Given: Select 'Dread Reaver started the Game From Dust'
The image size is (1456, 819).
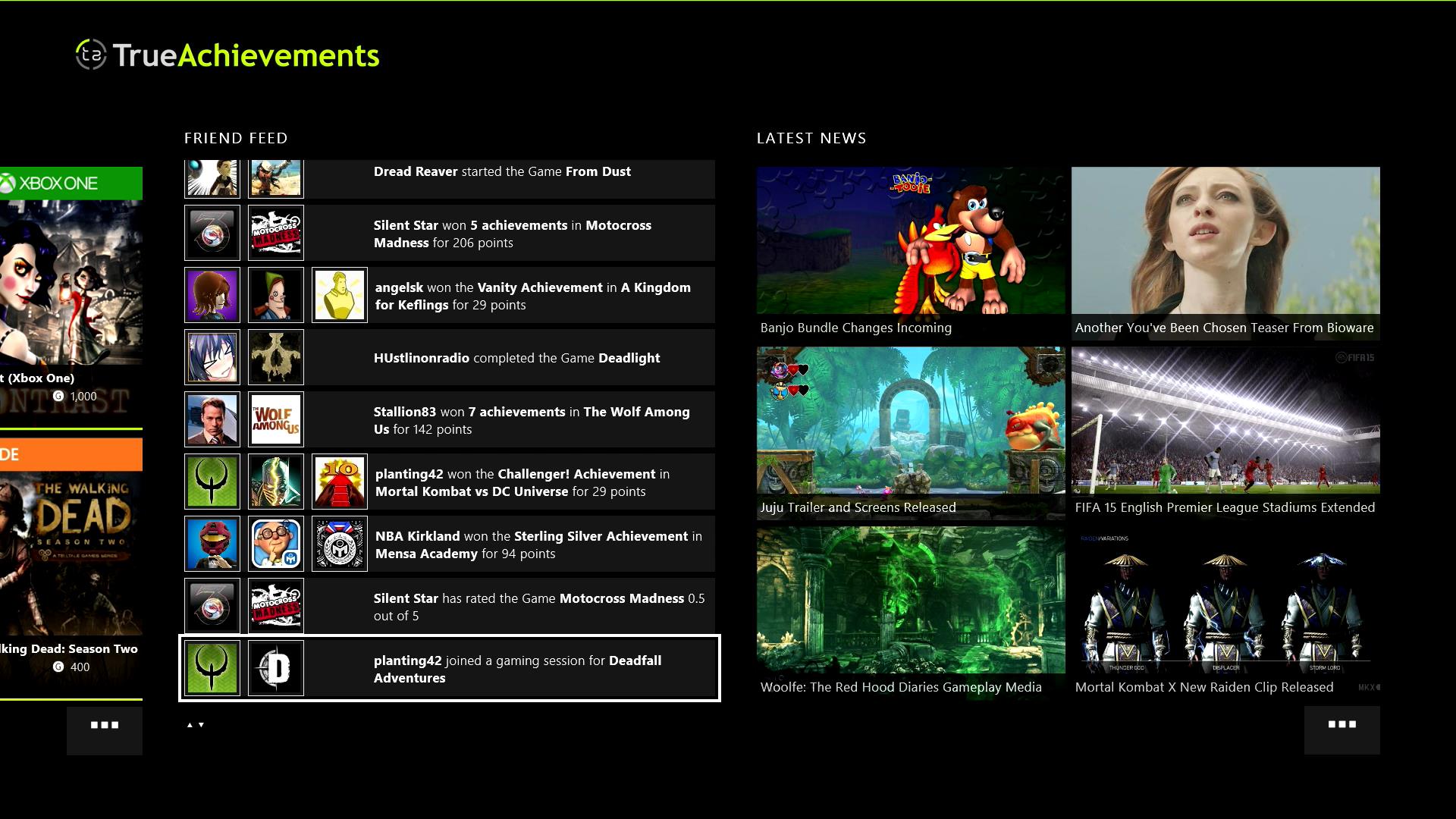Looking at the screenshot, I should pyautogui.click(x=502, y=171).
